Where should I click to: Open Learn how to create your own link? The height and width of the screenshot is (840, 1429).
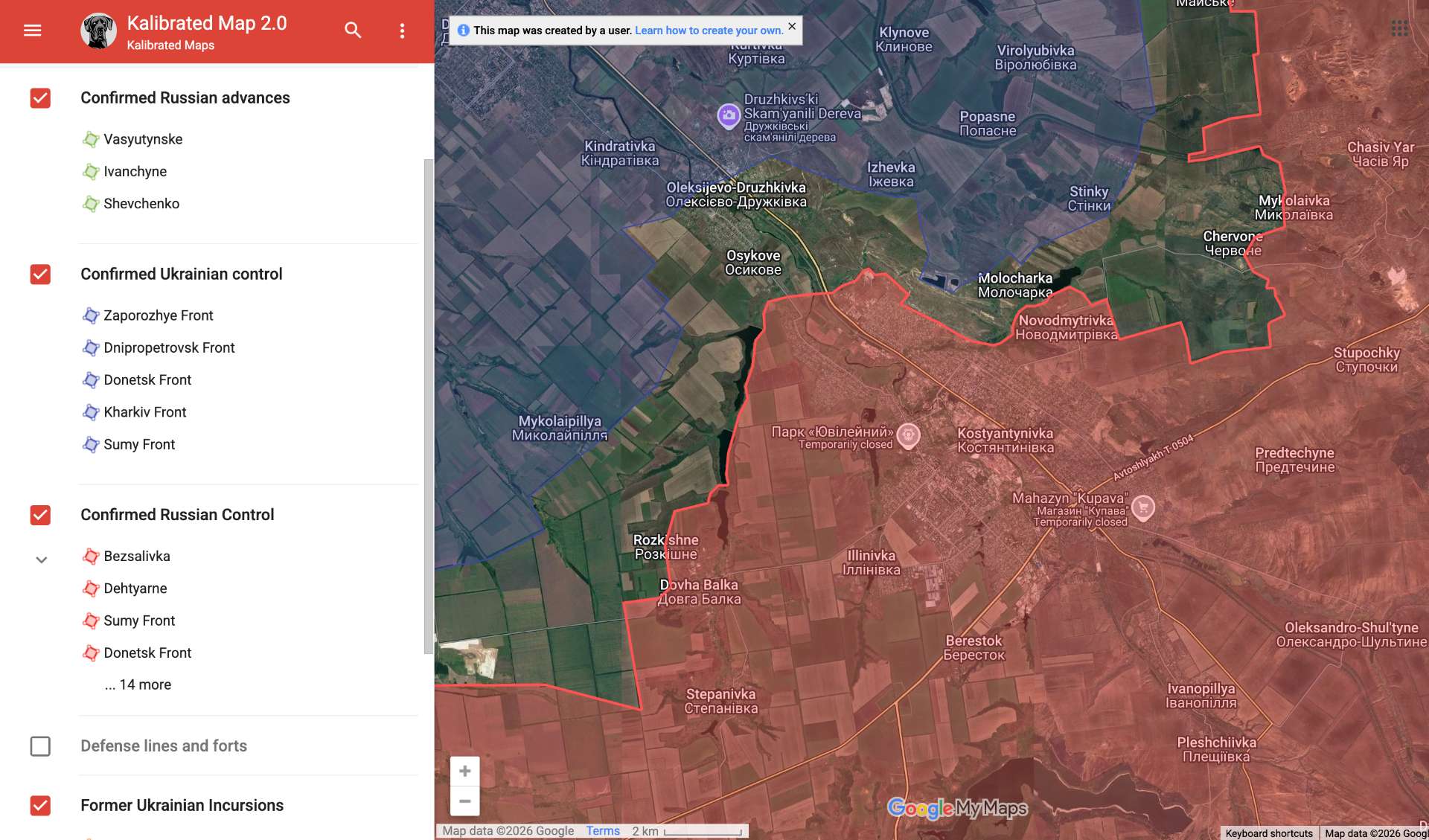point(709,31)
